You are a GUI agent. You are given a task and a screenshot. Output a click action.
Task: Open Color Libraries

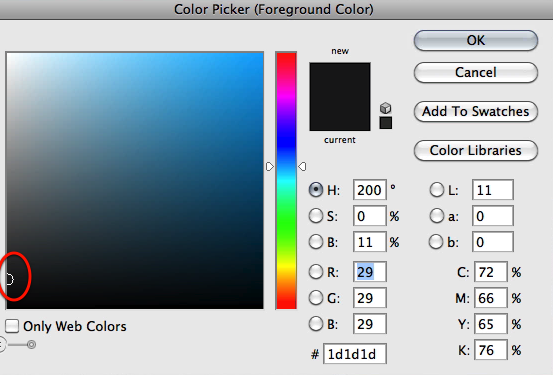pos(476,151)
